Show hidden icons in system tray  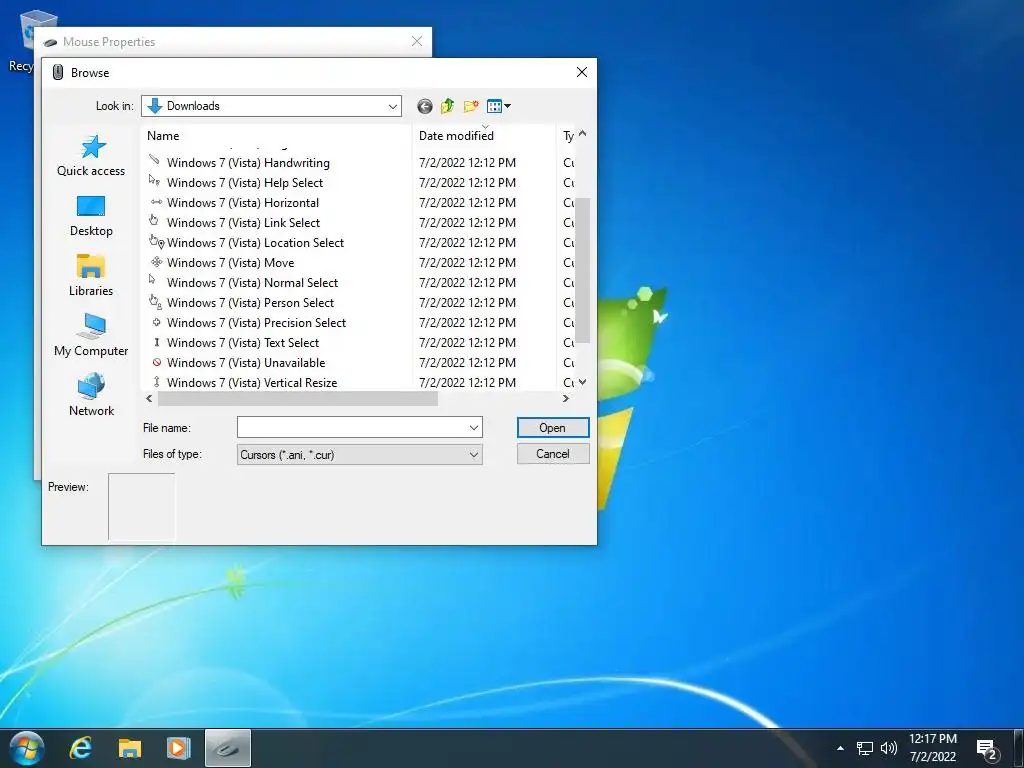pos(840,748)
